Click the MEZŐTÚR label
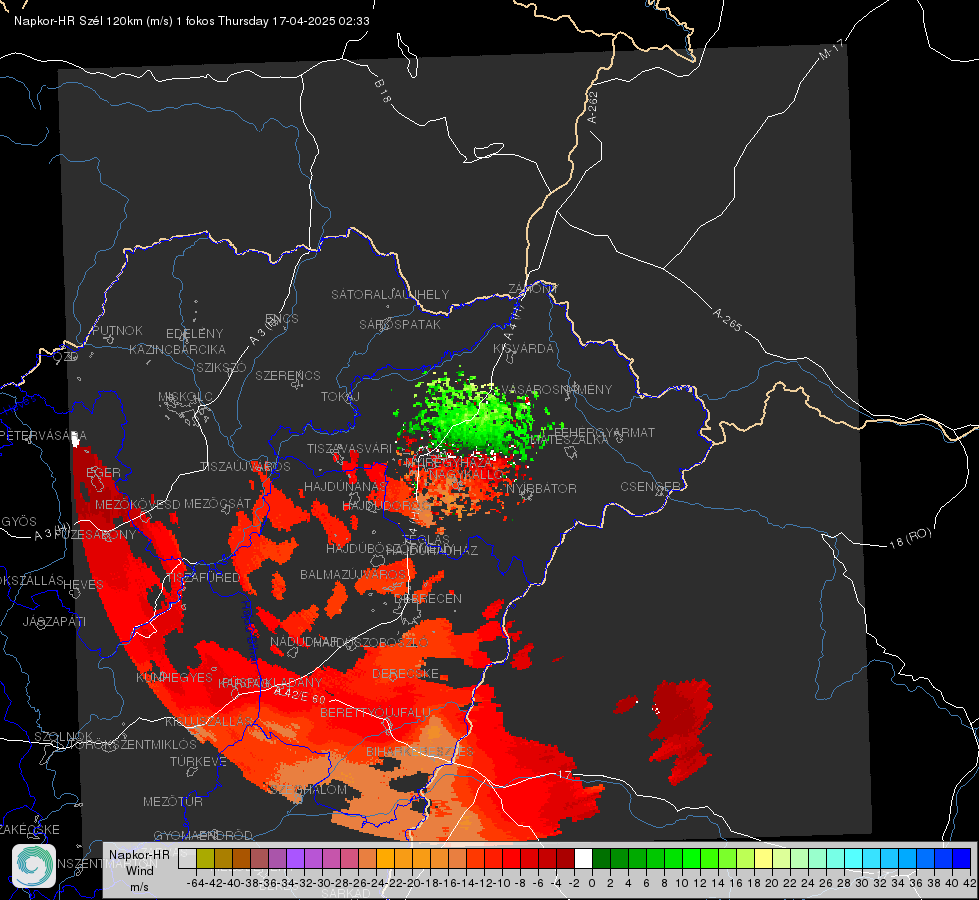This screenshot has width=979, height=900. 173,801
